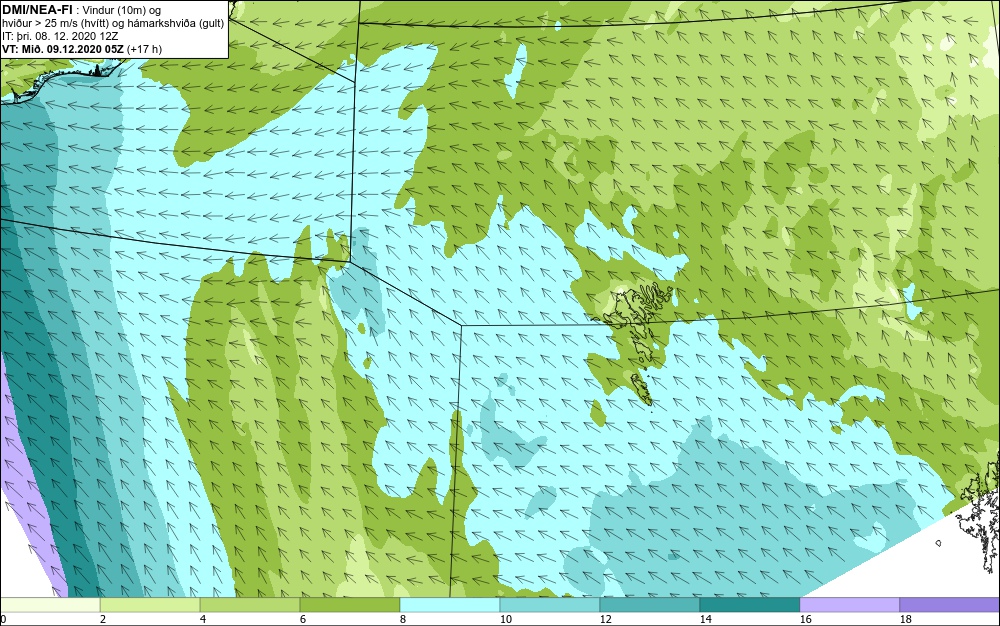1000x626 pixels.
Task: Click the legend tick label '8'
Action: pos(402,619)
